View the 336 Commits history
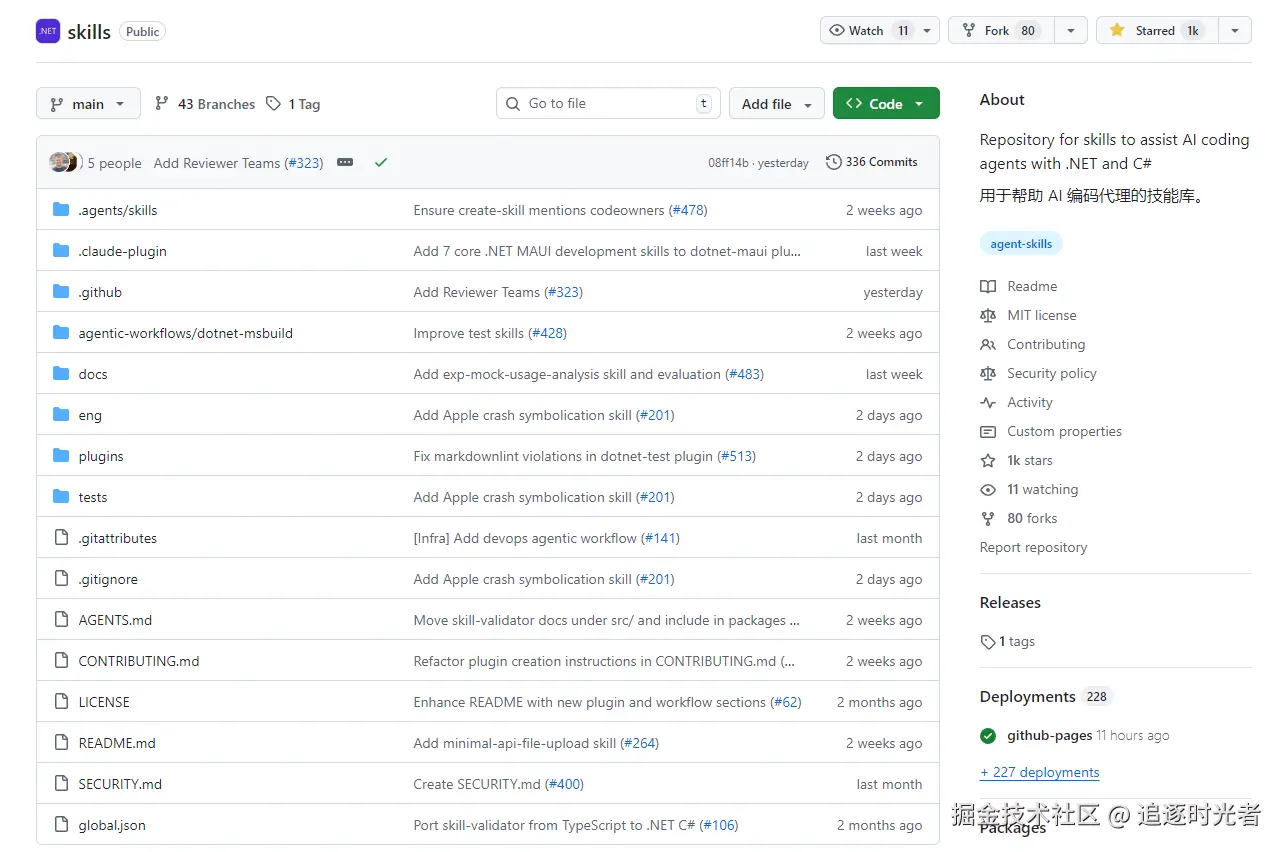The image size is (1285, 852). tap(872, 162)
